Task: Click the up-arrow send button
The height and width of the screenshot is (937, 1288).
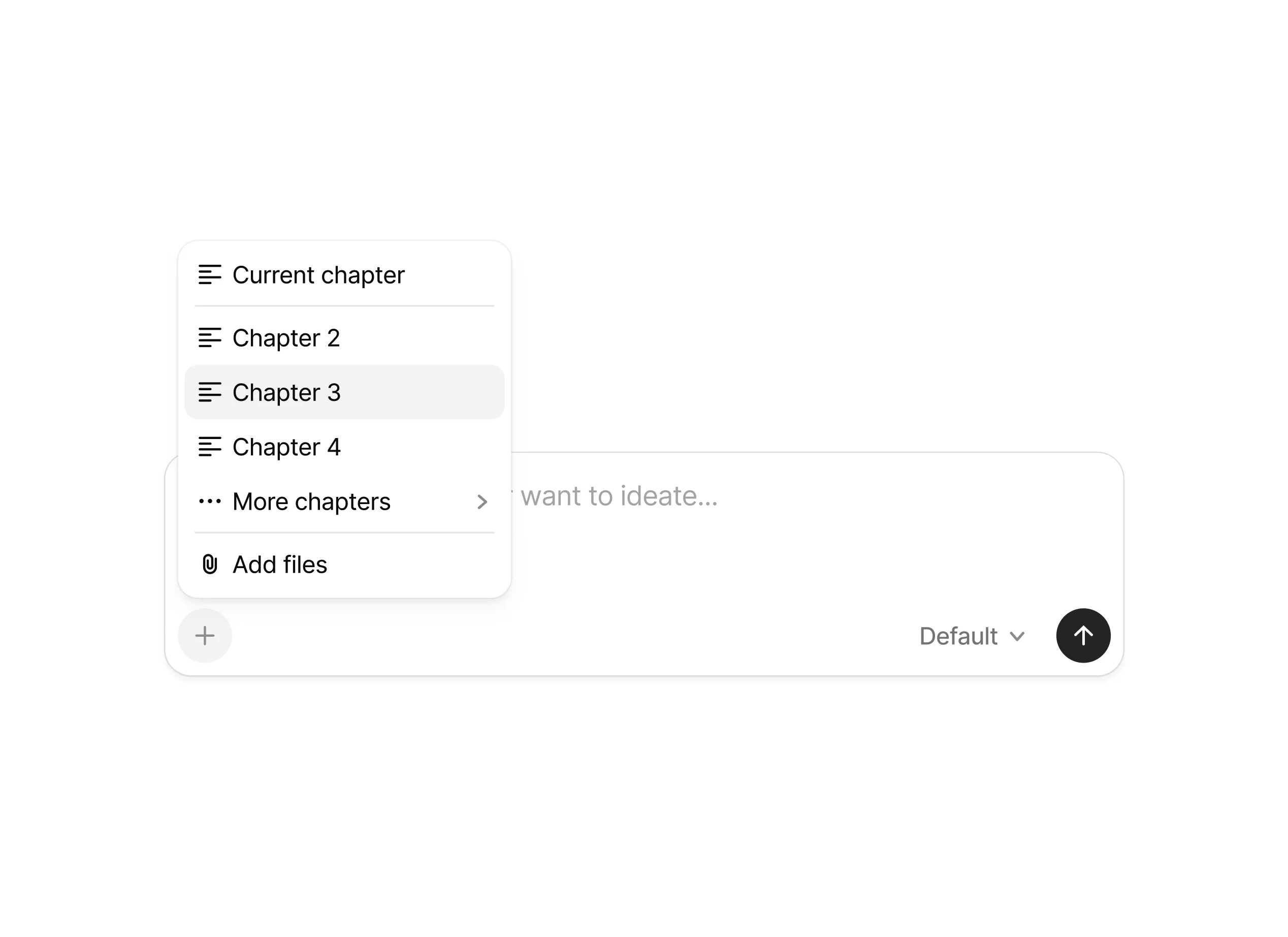Action: point(1083,636)
